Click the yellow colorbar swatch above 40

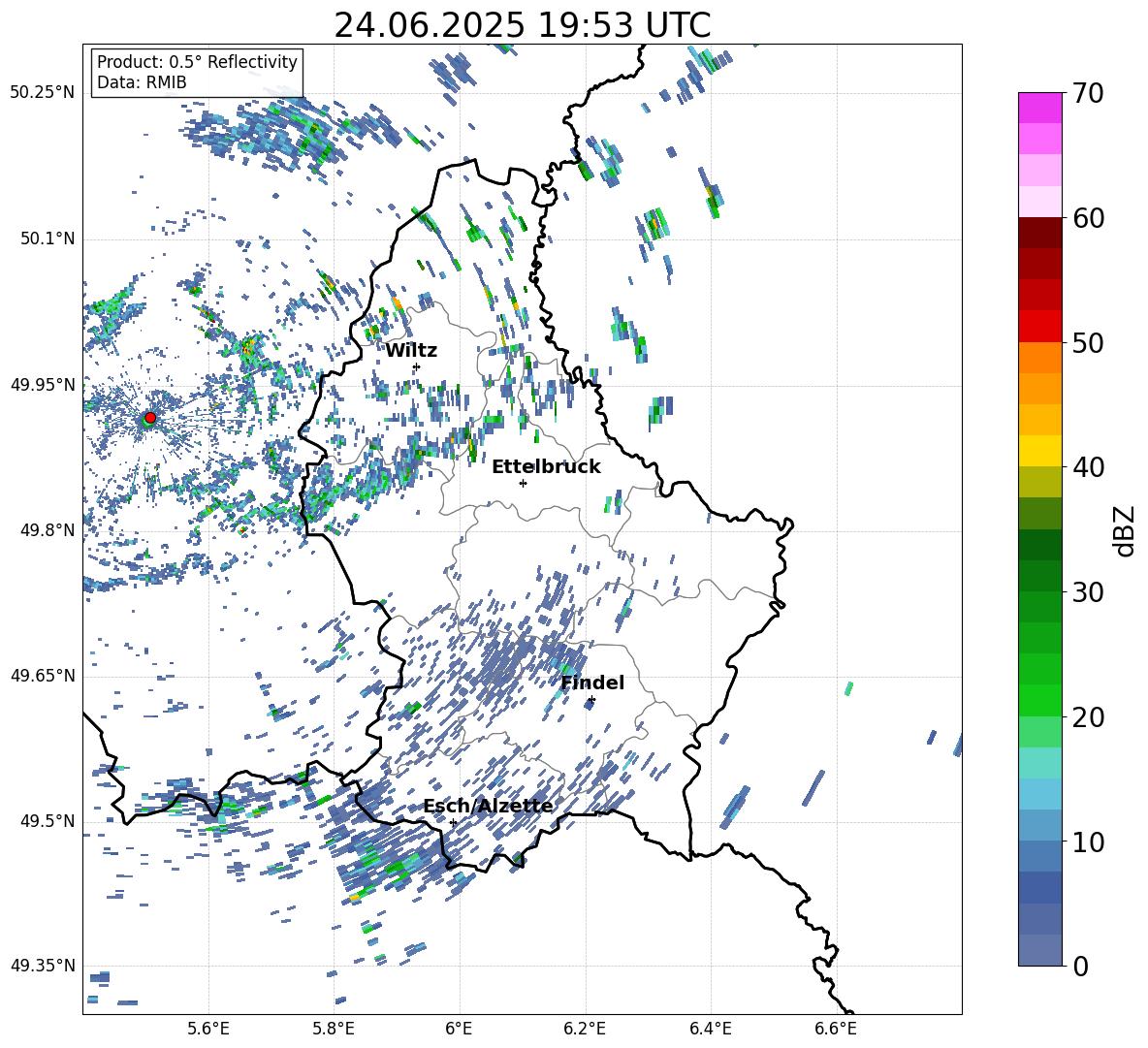pos(1040,451)
